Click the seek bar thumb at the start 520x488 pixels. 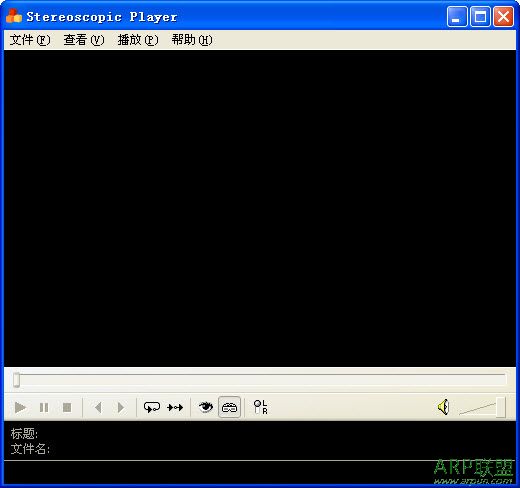(16, 380)
